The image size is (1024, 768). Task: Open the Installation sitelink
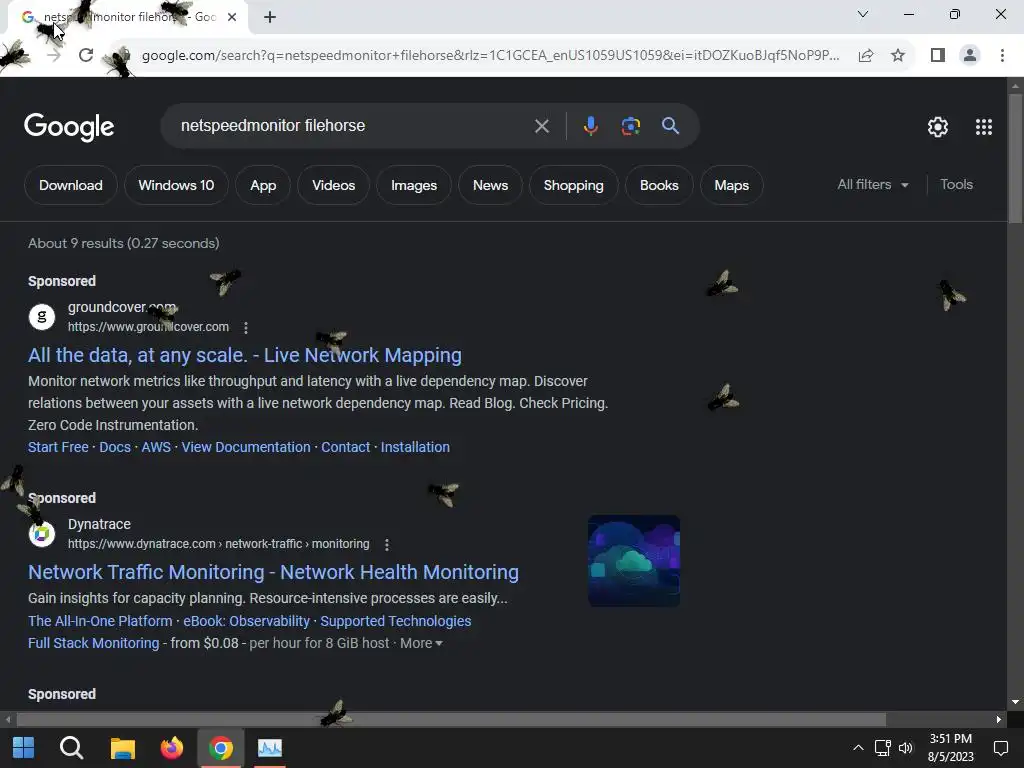[x=415, y=447]
